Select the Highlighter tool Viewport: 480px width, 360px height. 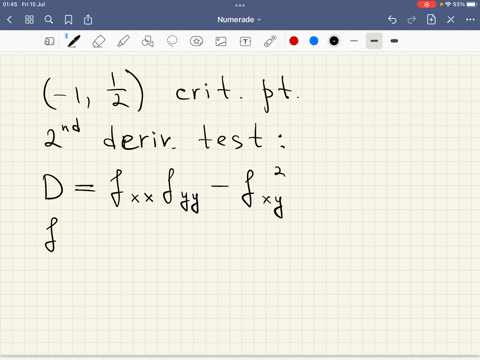tap(123, 41)
